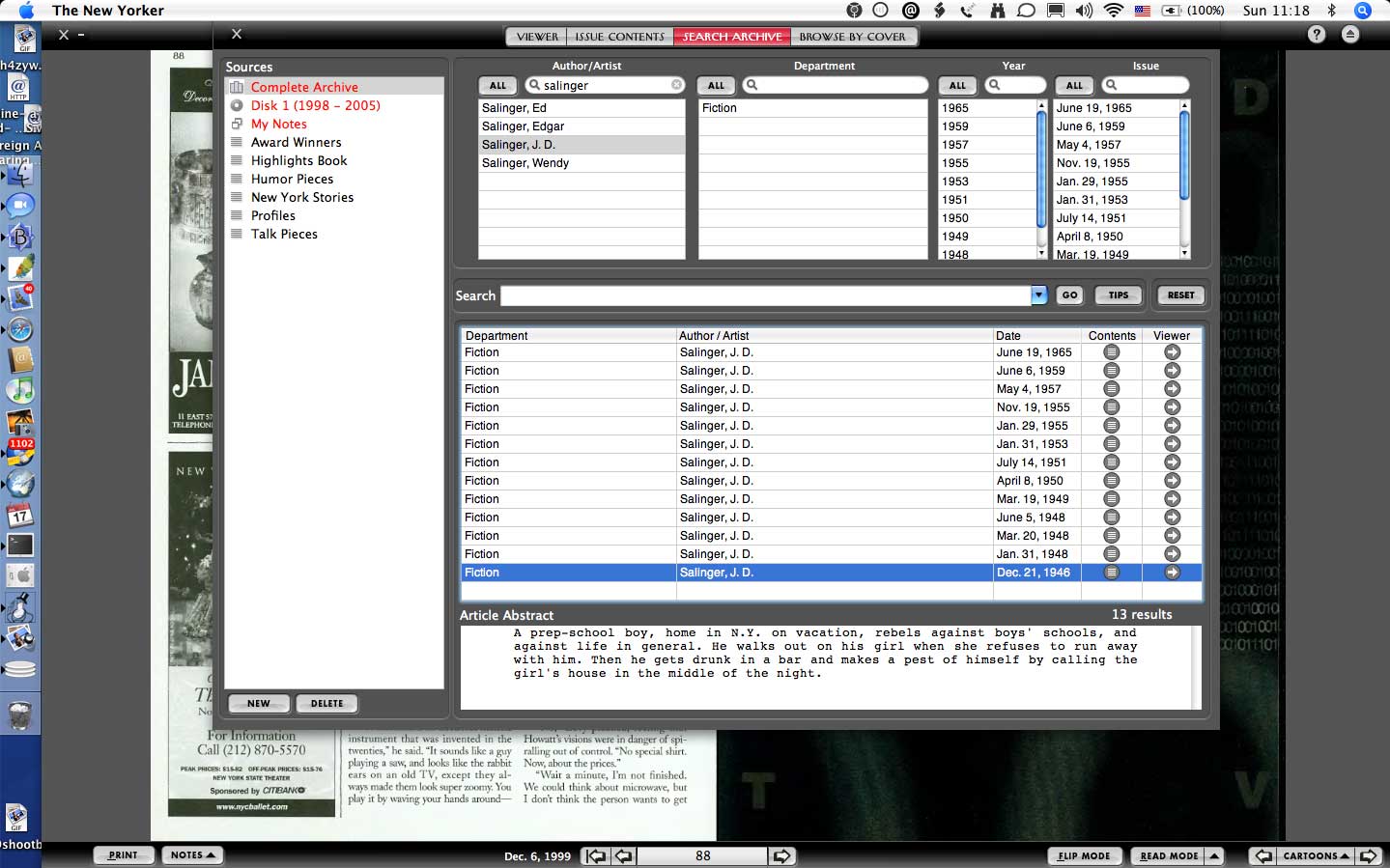
Task: Click ALL button for Year
Action: tap(958, 85)
